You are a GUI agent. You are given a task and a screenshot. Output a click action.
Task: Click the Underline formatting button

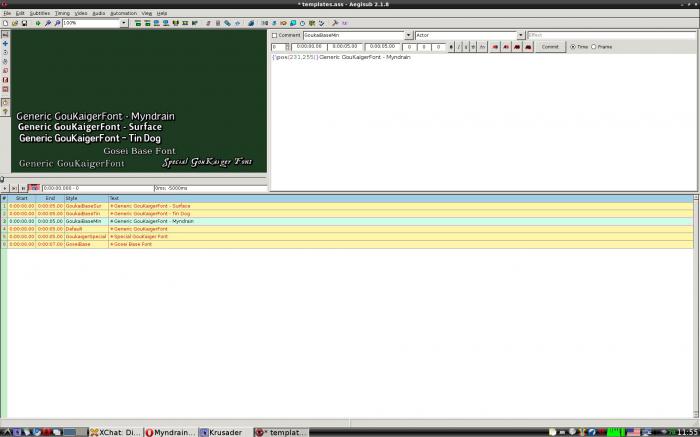pyautogui.click(x=466, y=47)
